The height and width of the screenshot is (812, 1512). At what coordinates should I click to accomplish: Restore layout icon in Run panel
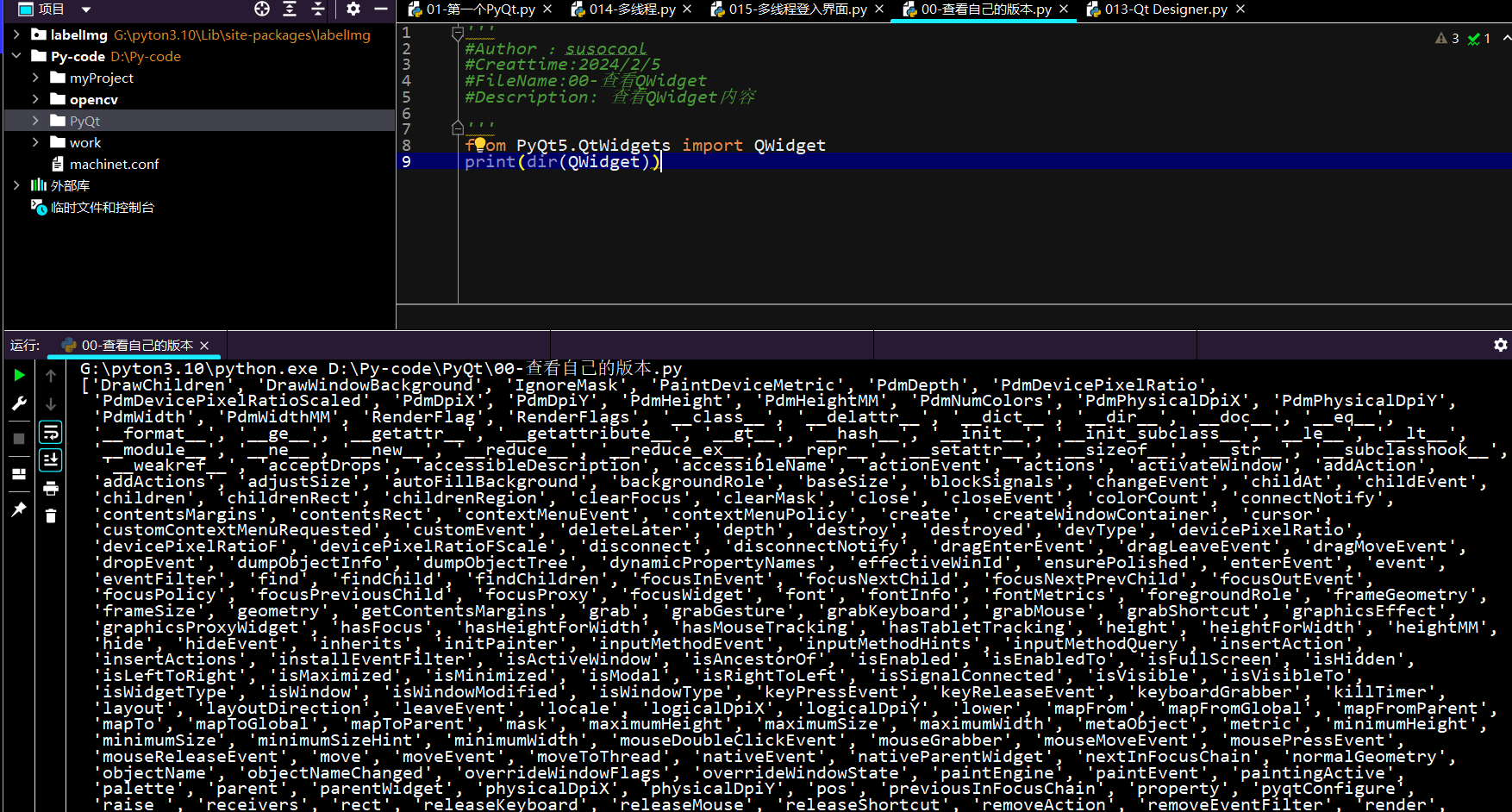click(19, 474)
